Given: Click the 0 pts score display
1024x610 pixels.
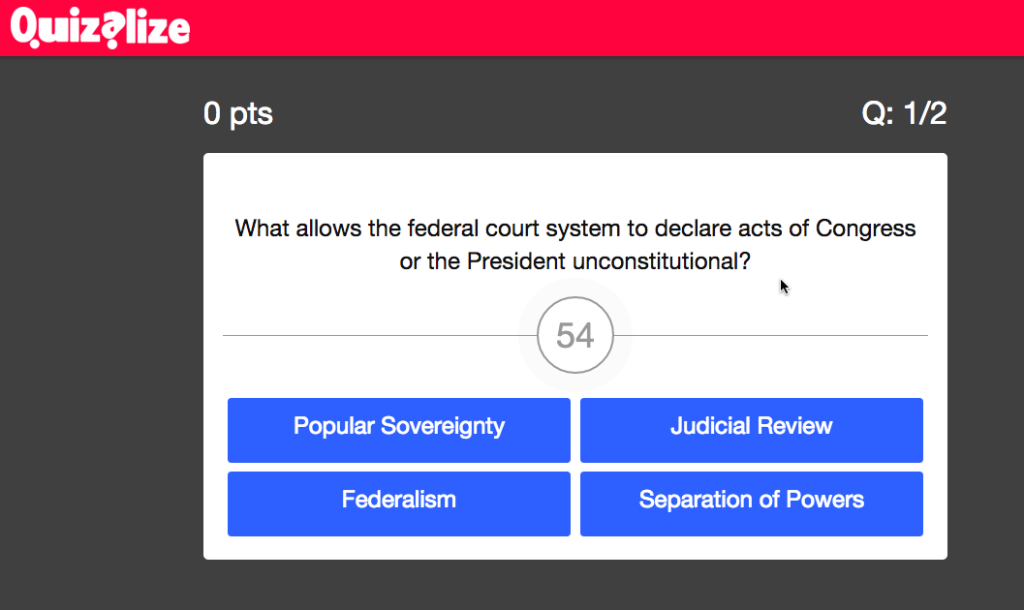Looking at the screenshot, I should (x=238, y=114).
